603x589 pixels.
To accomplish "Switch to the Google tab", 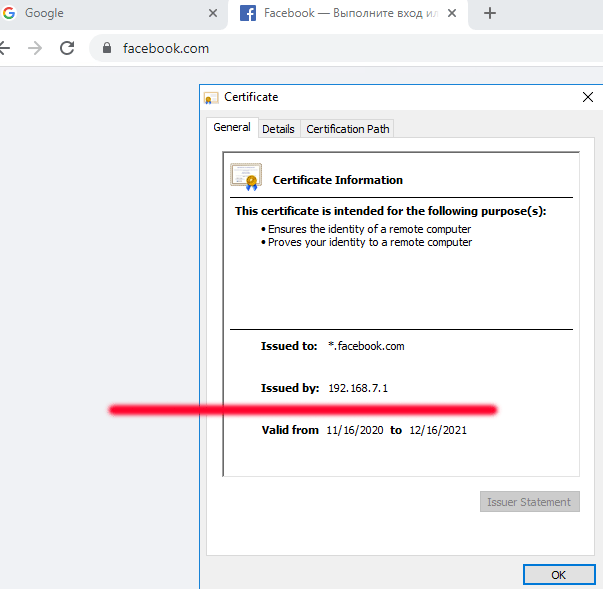I will (x=112, y=14).
